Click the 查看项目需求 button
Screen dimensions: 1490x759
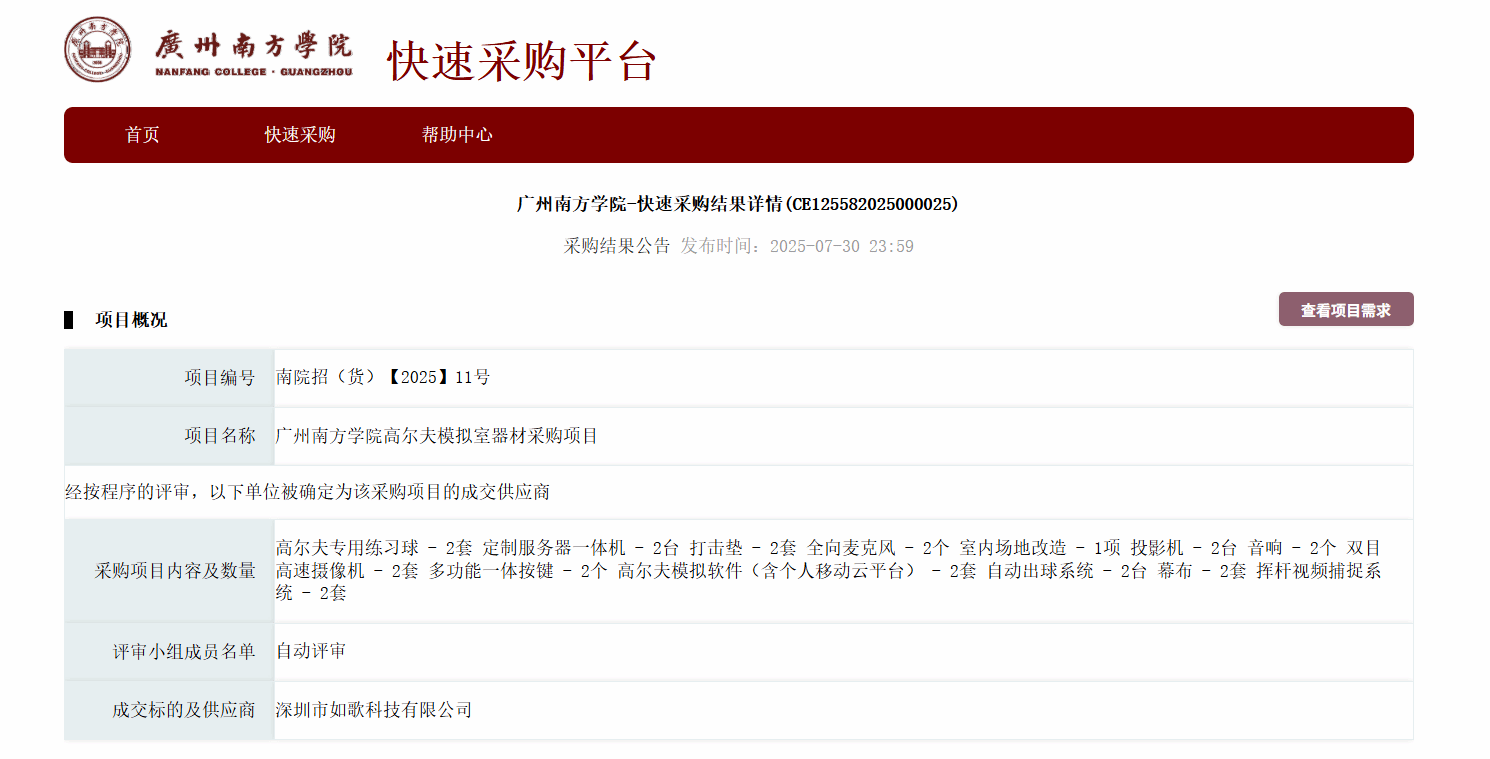pos(1346,310)
